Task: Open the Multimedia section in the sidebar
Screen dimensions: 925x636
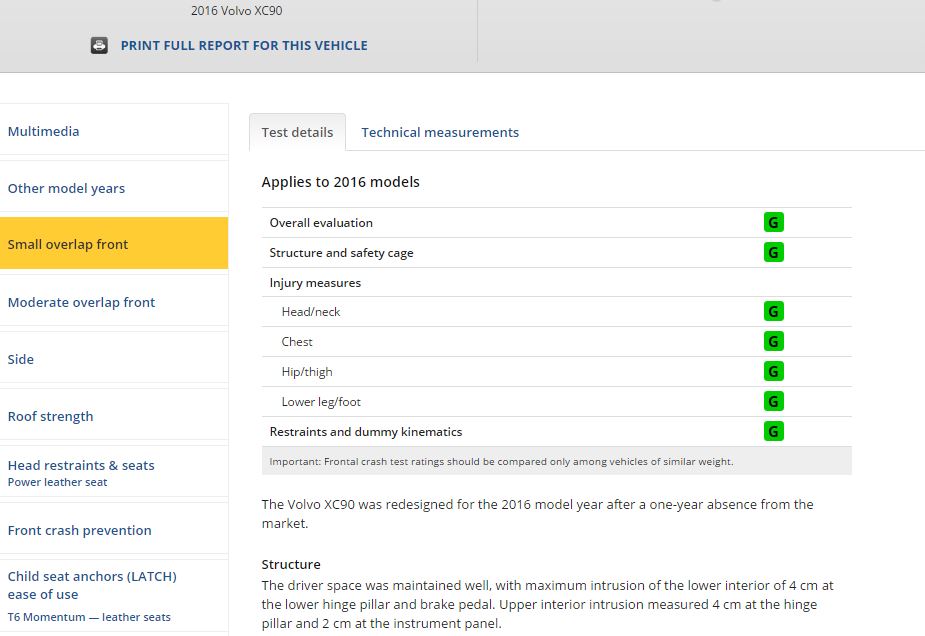Action: tap(114, 131)
